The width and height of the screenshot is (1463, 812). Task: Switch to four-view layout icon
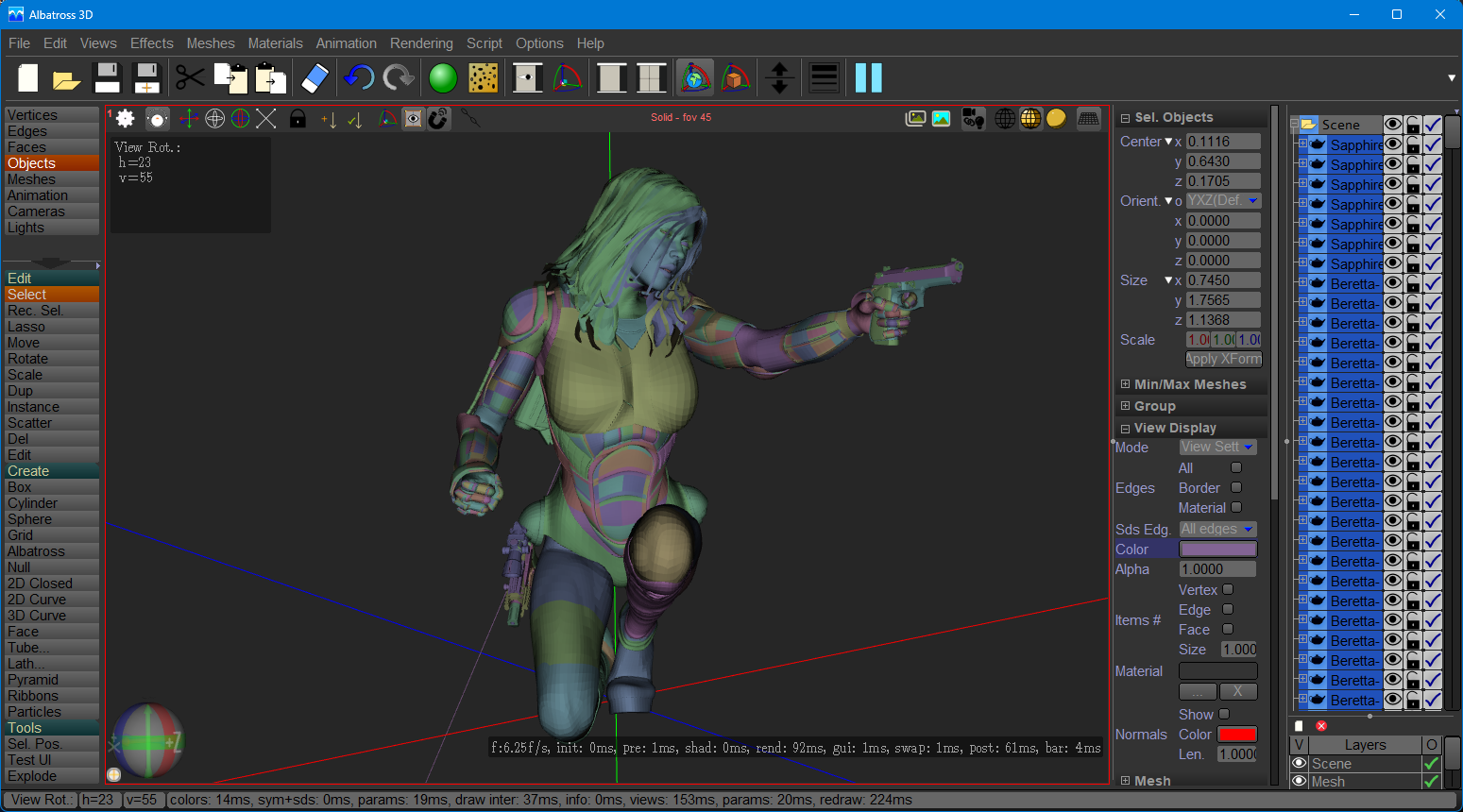652,78
